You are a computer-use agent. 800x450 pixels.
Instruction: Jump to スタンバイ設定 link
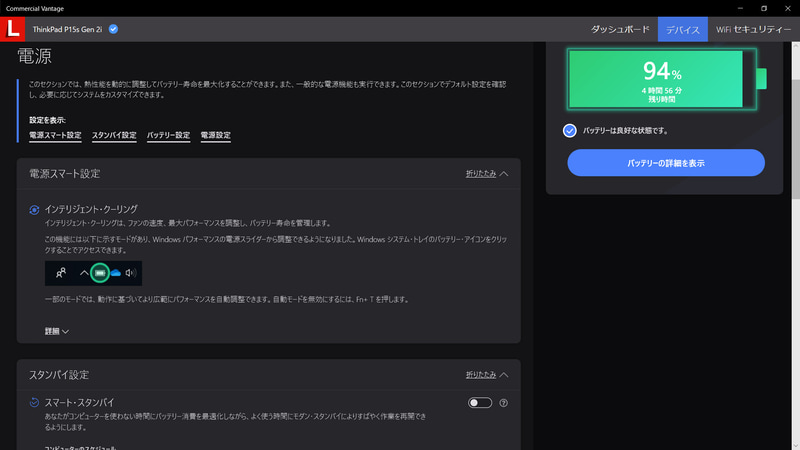click(x=114, y=135)
